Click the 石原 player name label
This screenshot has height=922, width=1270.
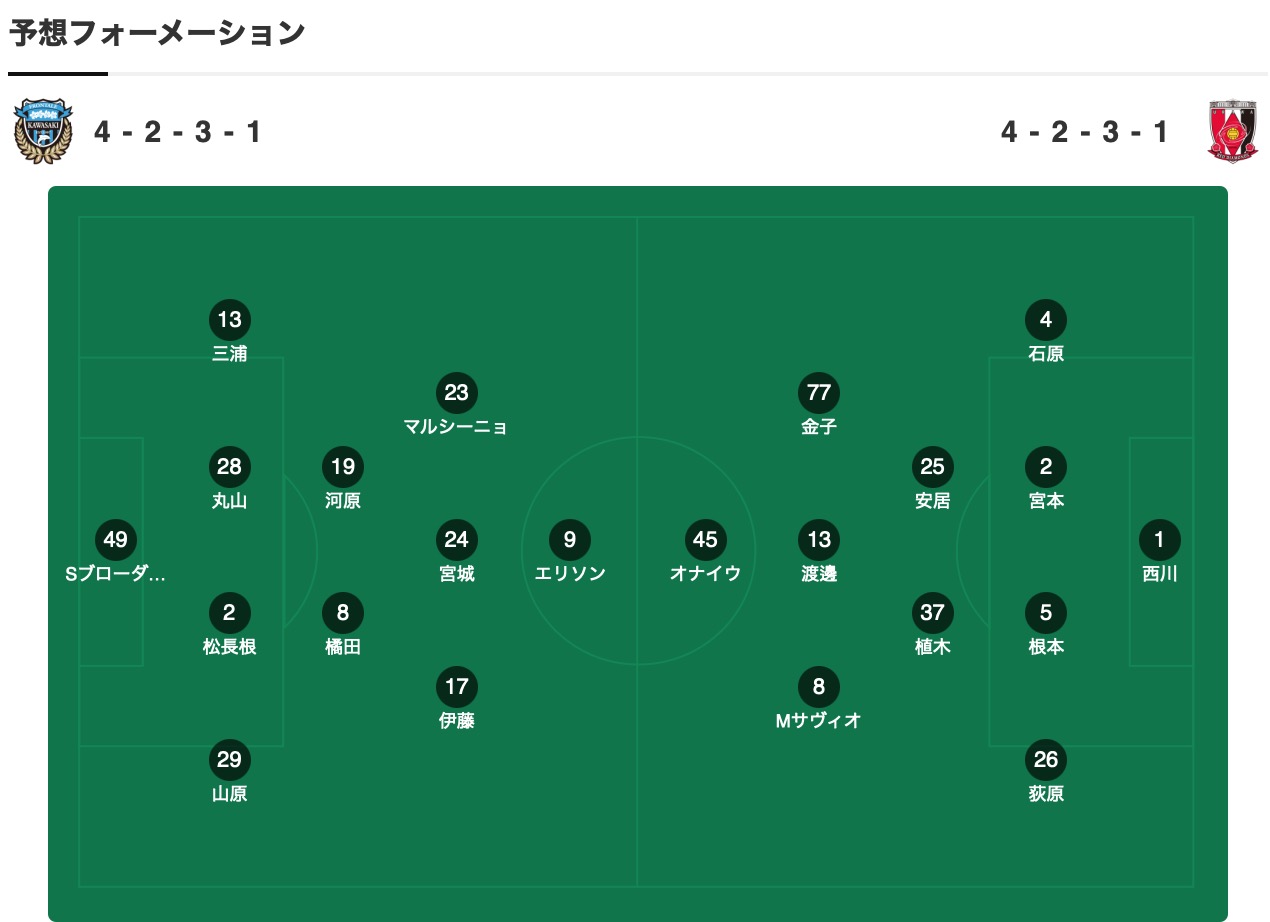(x=1046, y=354)
